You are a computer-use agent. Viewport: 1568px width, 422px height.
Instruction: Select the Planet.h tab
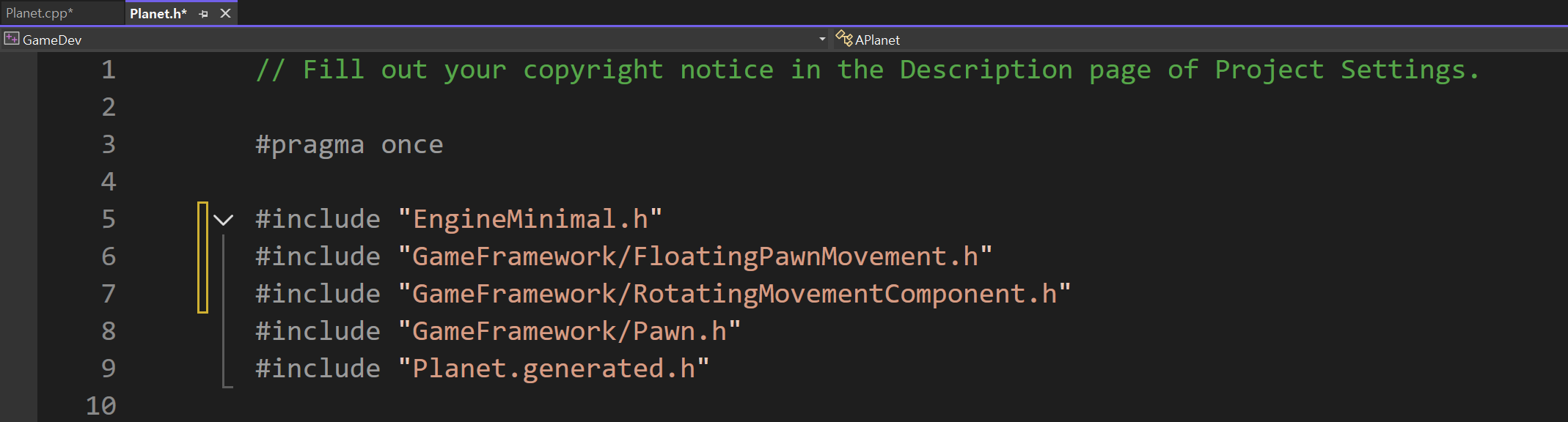pos(158,13)
